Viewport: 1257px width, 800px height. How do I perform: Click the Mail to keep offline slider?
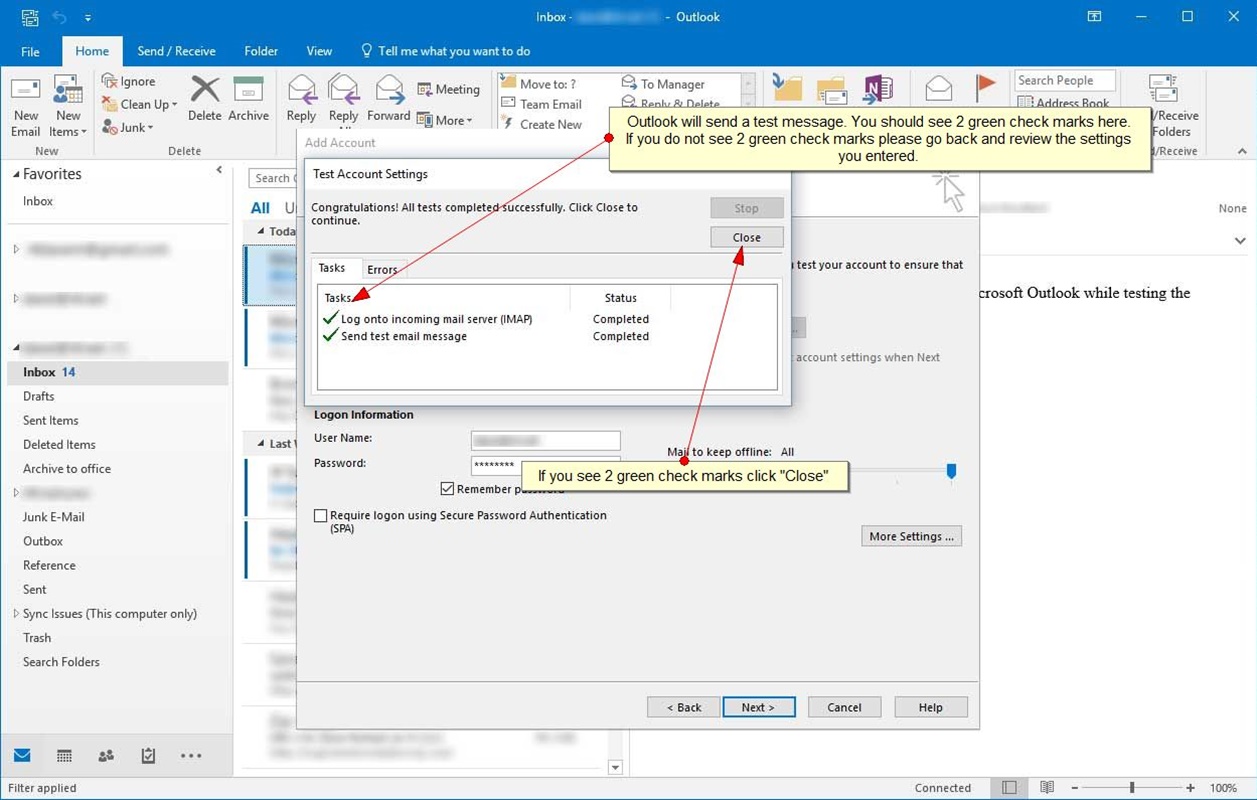tap(951, 470)
